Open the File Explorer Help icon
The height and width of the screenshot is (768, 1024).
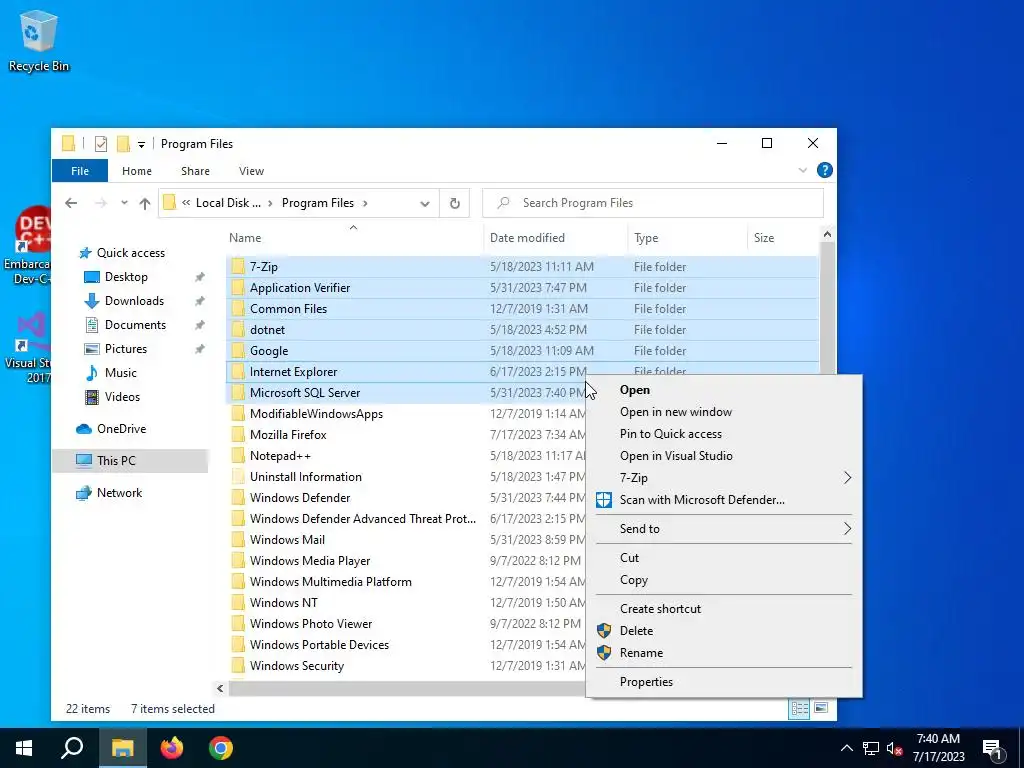pos(824,170)
